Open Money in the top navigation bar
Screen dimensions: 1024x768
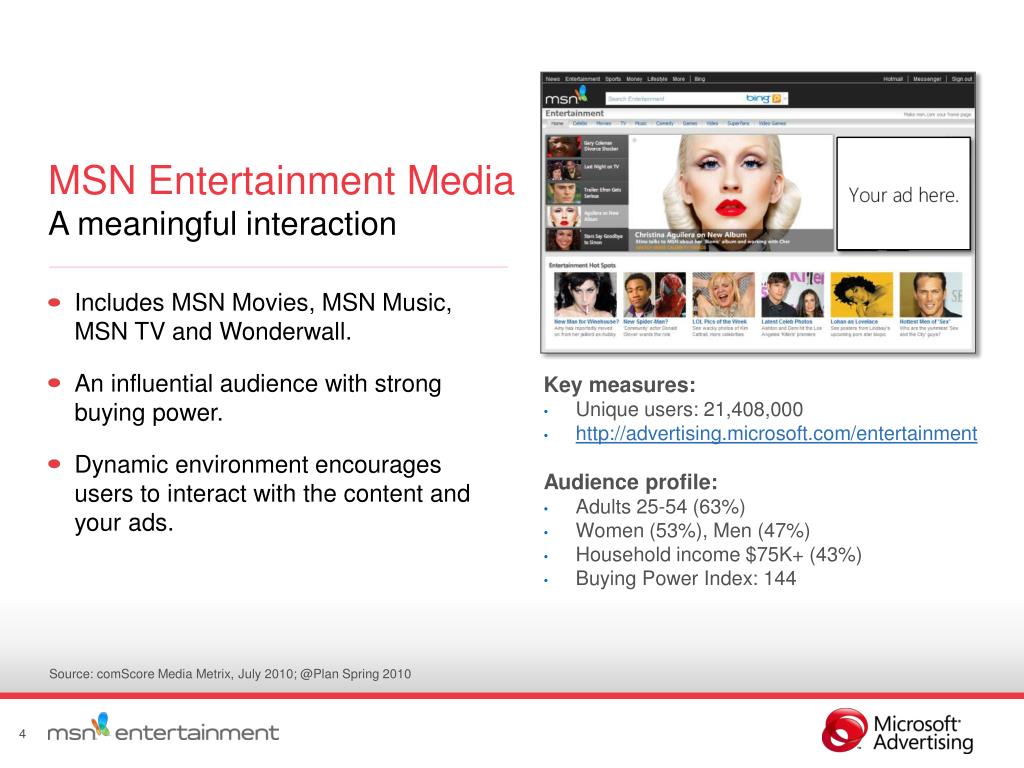pos(634,79)
